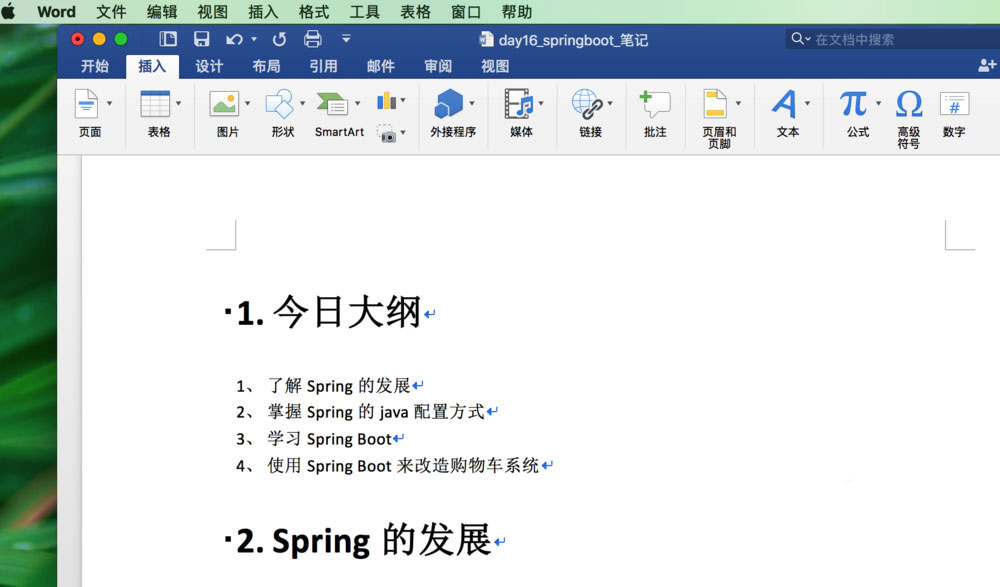Print the document using printer icon
Image resolution: width=1000 pixels, height=587 pixels.
coord(312,39)
